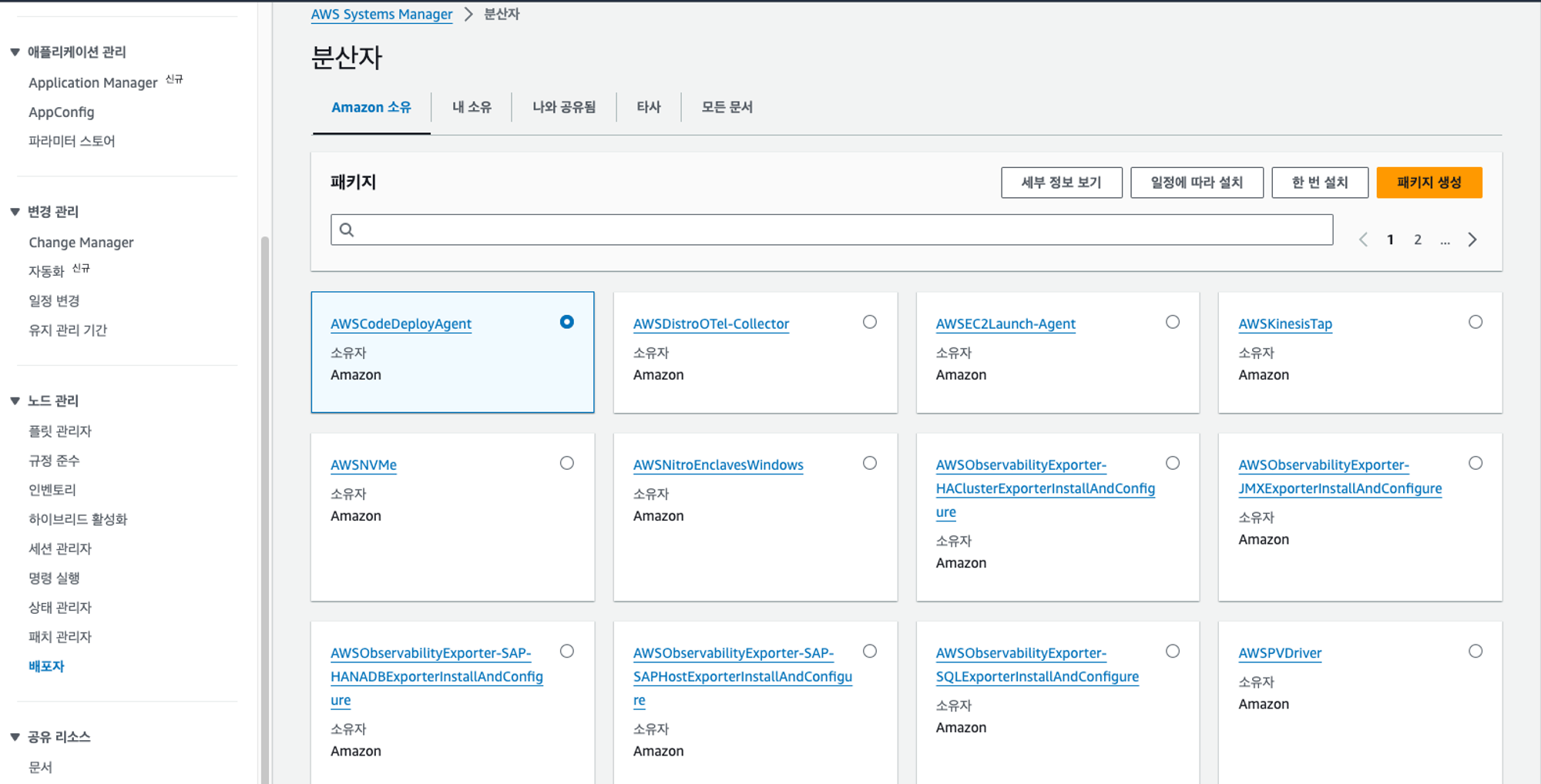This screenshot has width=1541, height=784.
Task: Open AWSEC2Launch-Agent package link
Action: (1006, 324)
